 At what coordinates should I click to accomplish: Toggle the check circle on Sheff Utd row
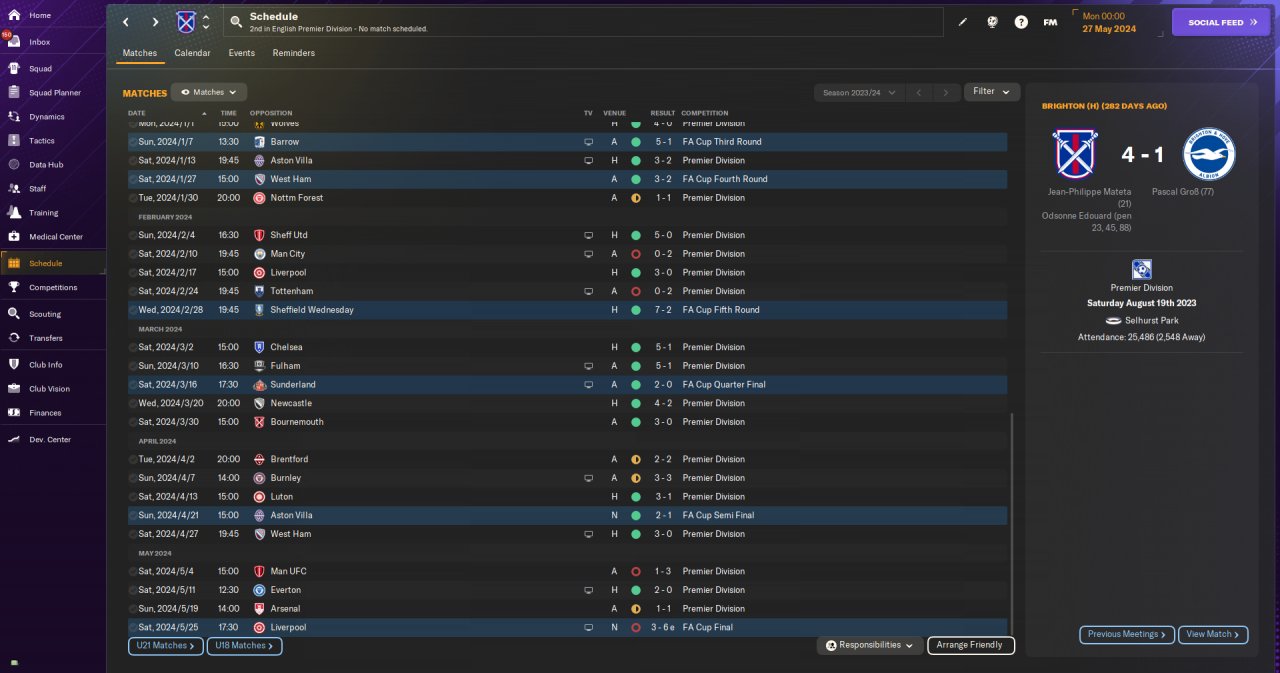[x=133, y=235]
